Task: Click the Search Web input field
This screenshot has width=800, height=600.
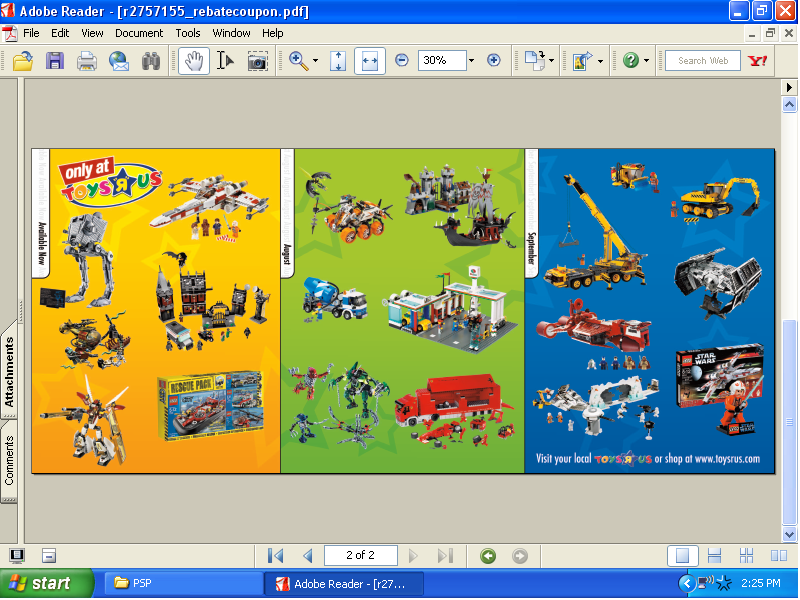Action: (x=703, y=60)
